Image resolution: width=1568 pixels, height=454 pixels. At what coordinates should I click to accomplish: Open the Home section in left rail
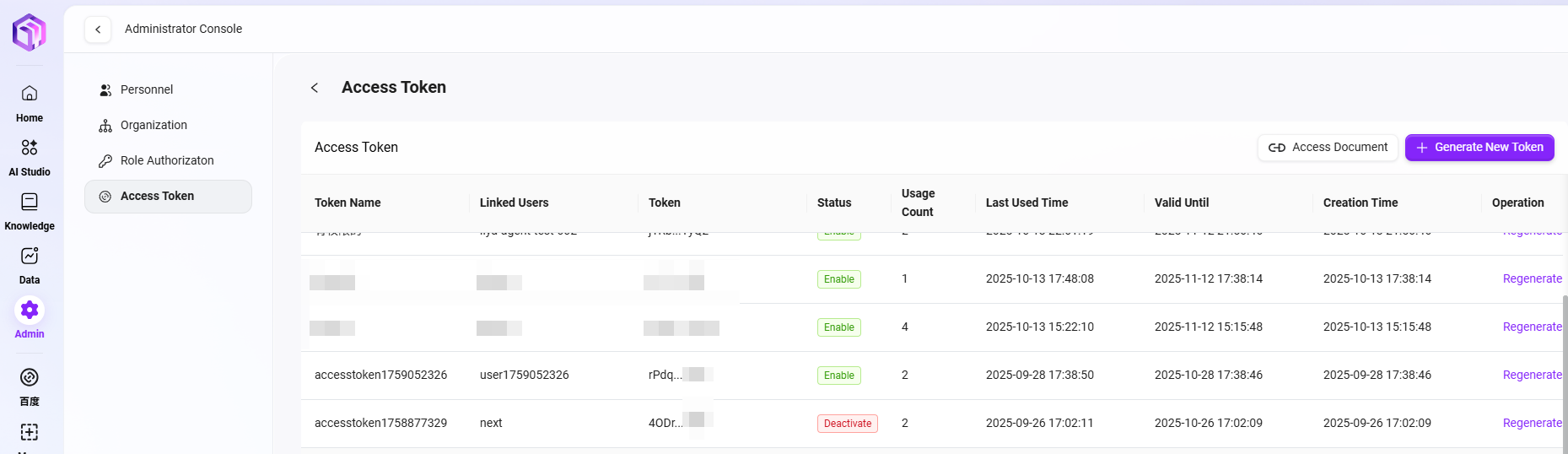(x=30, y=94)
